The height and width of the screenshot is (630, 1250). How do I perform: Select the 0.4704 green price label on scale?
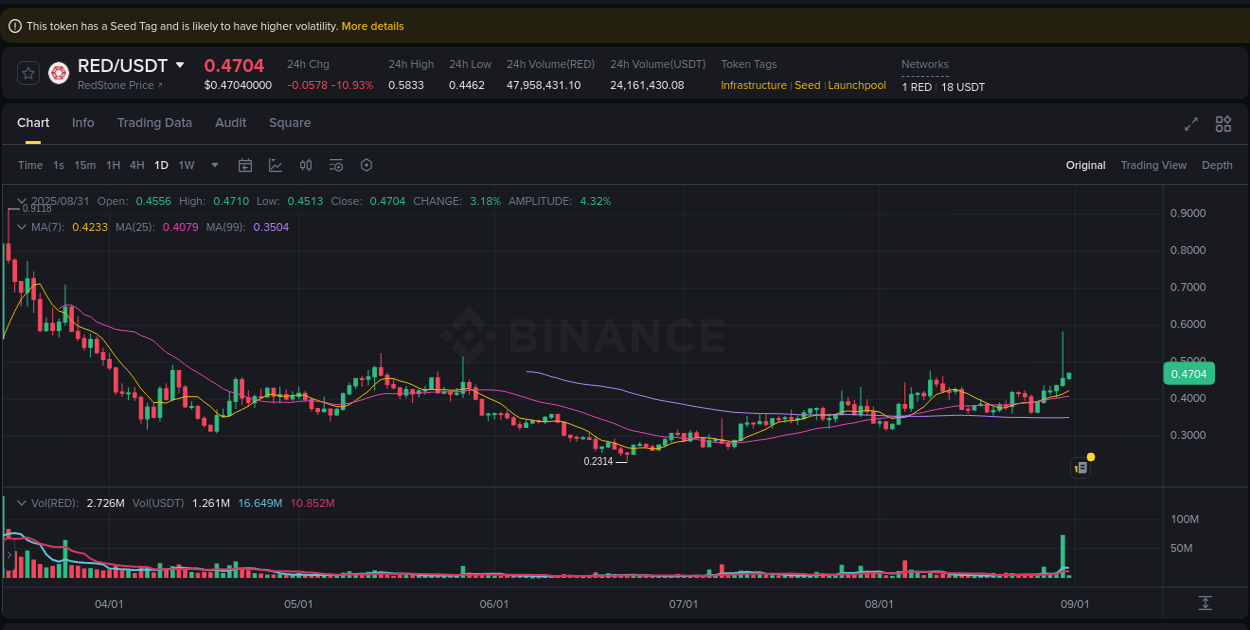coord(1189,373)
